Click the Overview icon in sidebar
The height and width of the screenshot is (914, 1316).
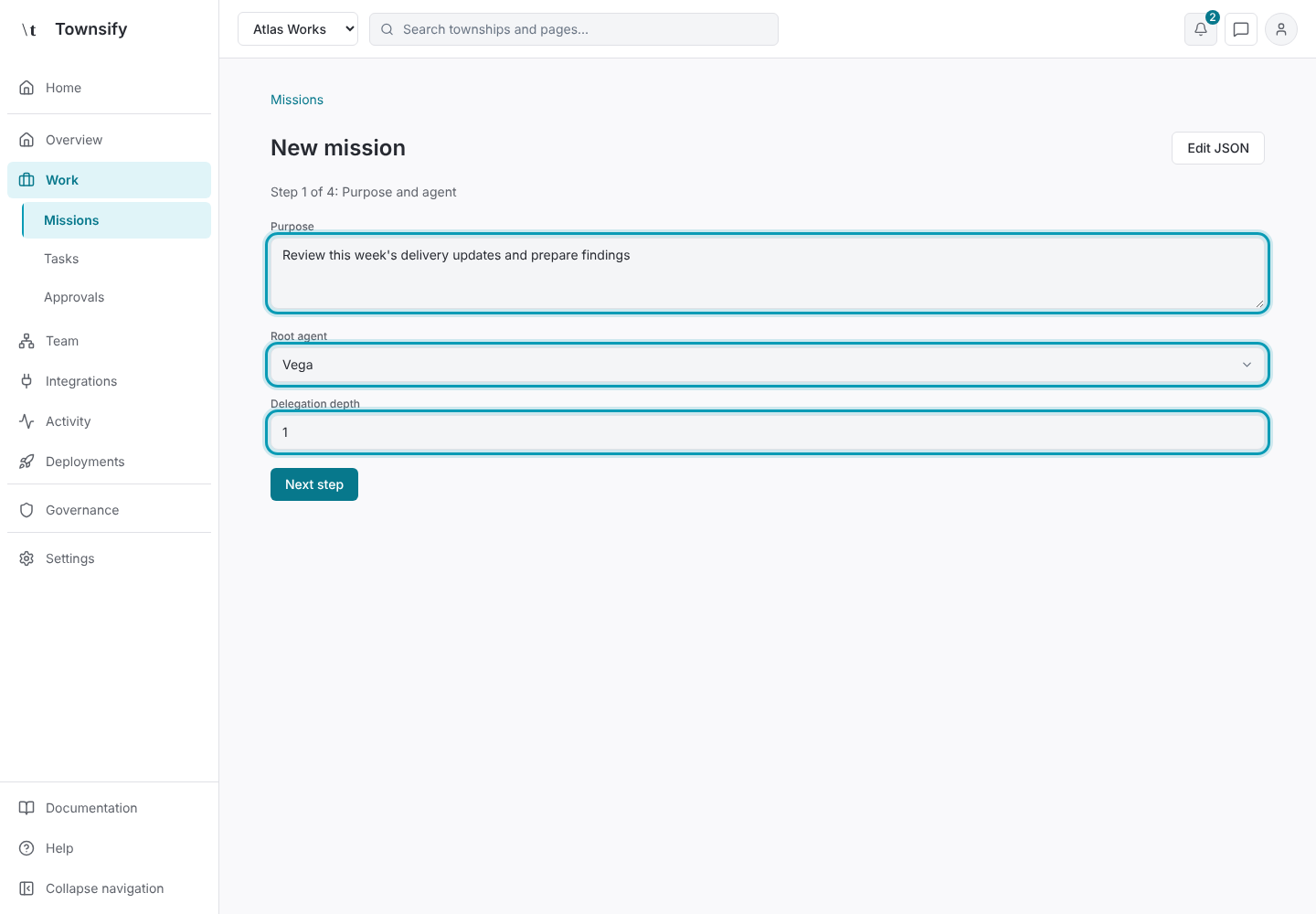click(x=27, y=140)
